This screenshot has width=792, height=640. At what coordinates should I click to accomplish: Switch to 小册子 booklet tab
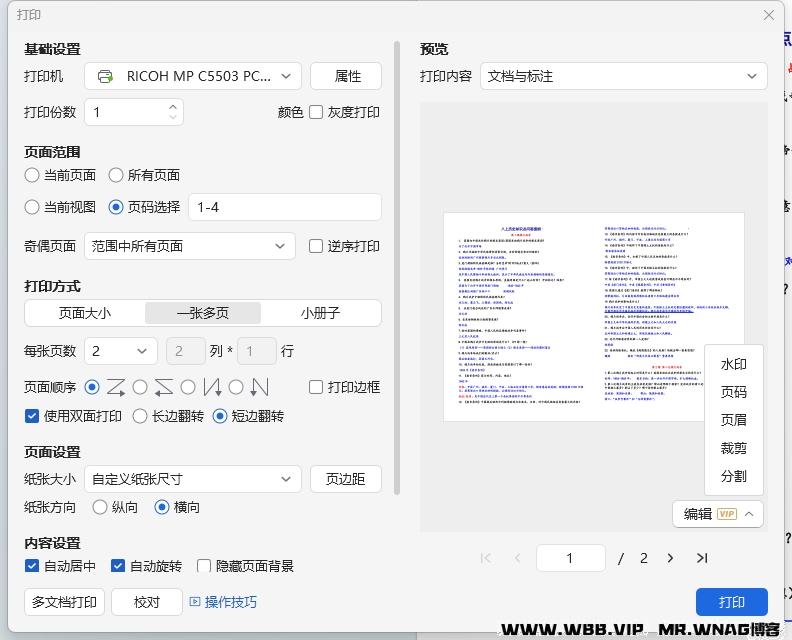point(320,313)
